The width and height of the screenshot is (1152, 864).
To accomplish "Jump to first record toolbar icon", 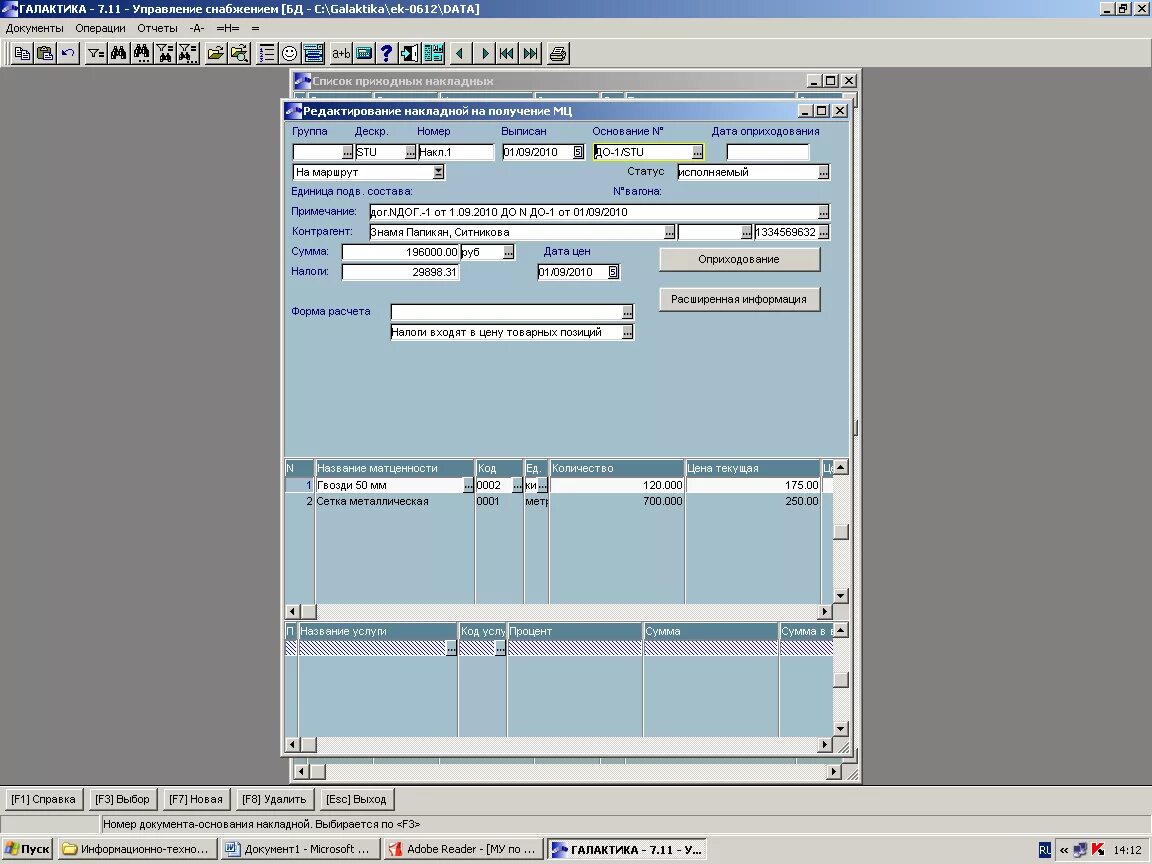I will (507, 53).
